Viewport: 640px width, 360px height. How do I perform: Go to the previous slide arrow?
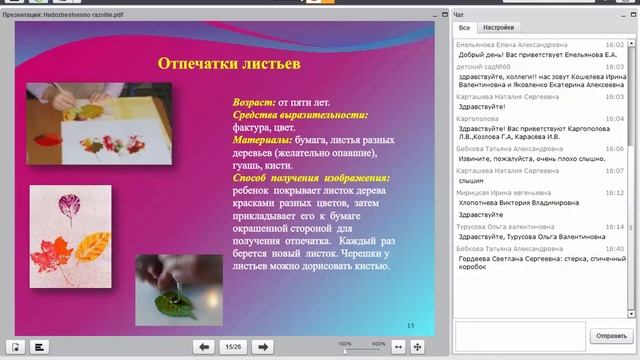pos(204,347)
